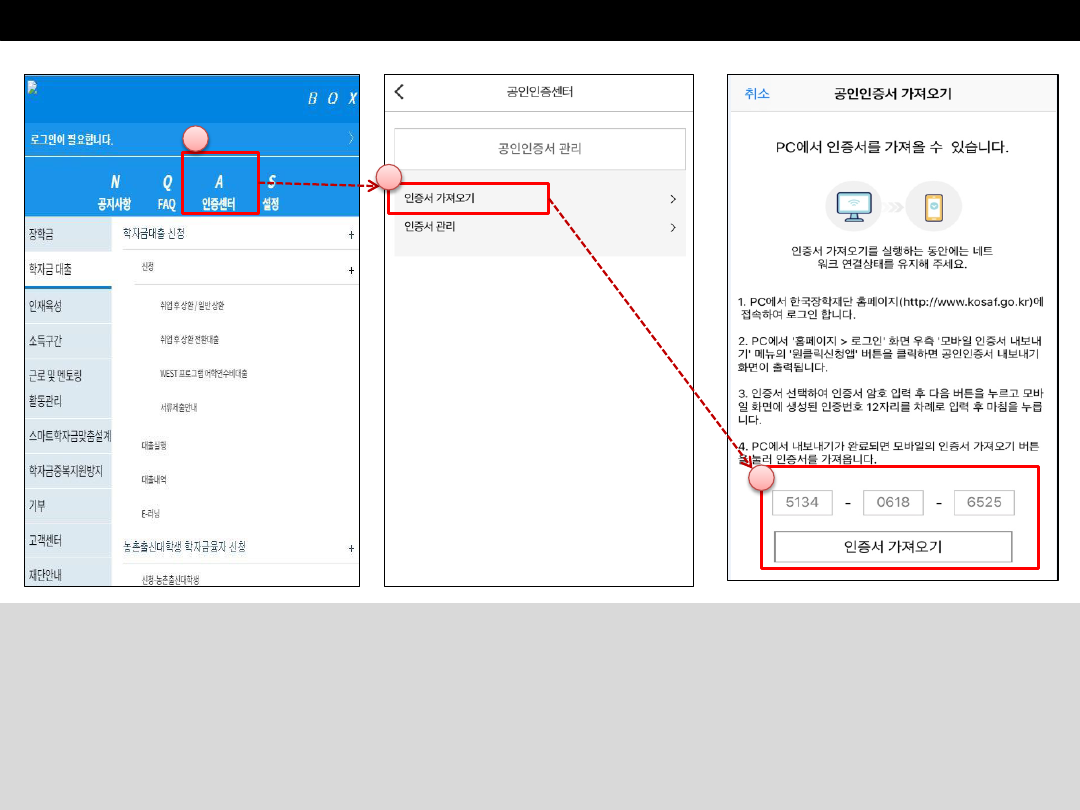Screen dimensions: 1080x810
Task: Open the 공지사항 notices (N) icon
Action: coord(114,191)
